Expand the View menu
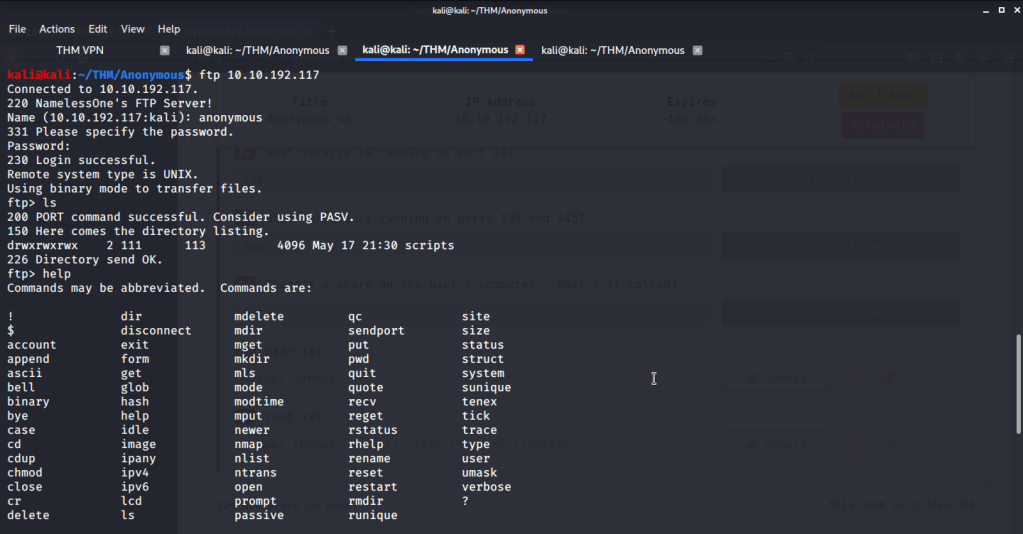This screenshot has width=1023, height=534. pyautogui.click(x=133, y=29)
